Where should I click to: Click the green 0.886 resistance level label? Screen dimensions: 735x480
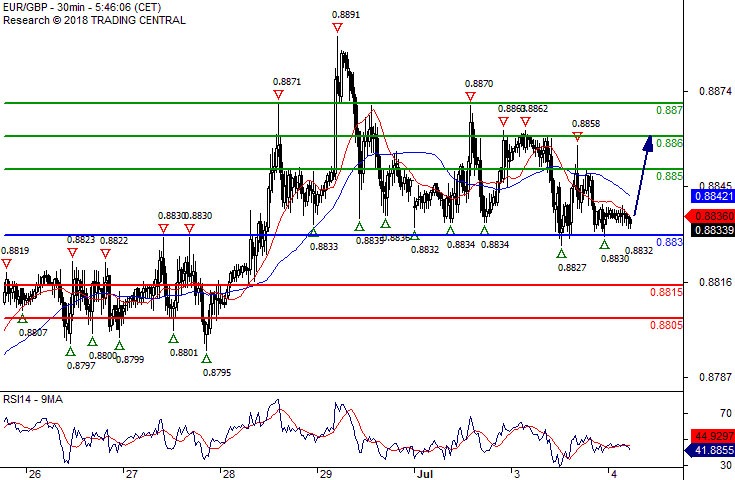pos(669,143)
